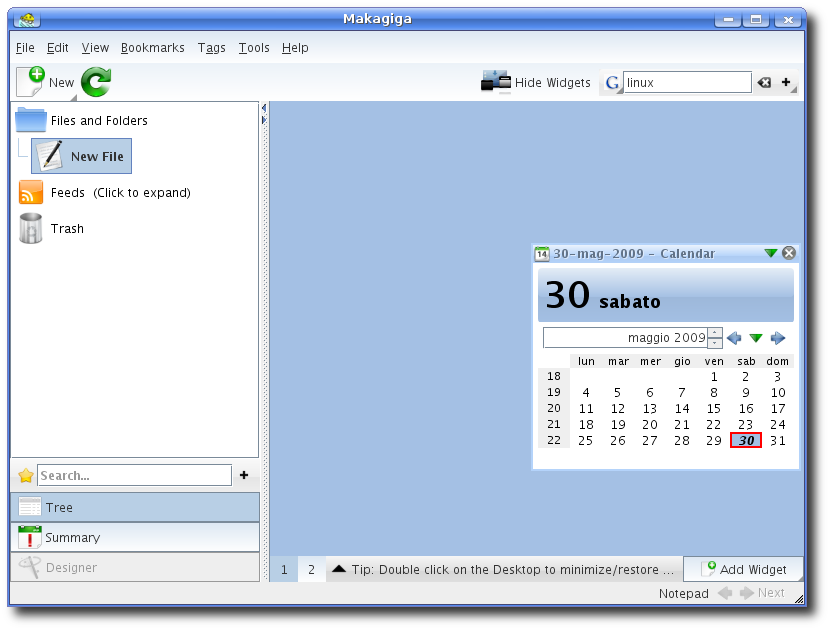Click the plus next to Google search

[786, 82]
